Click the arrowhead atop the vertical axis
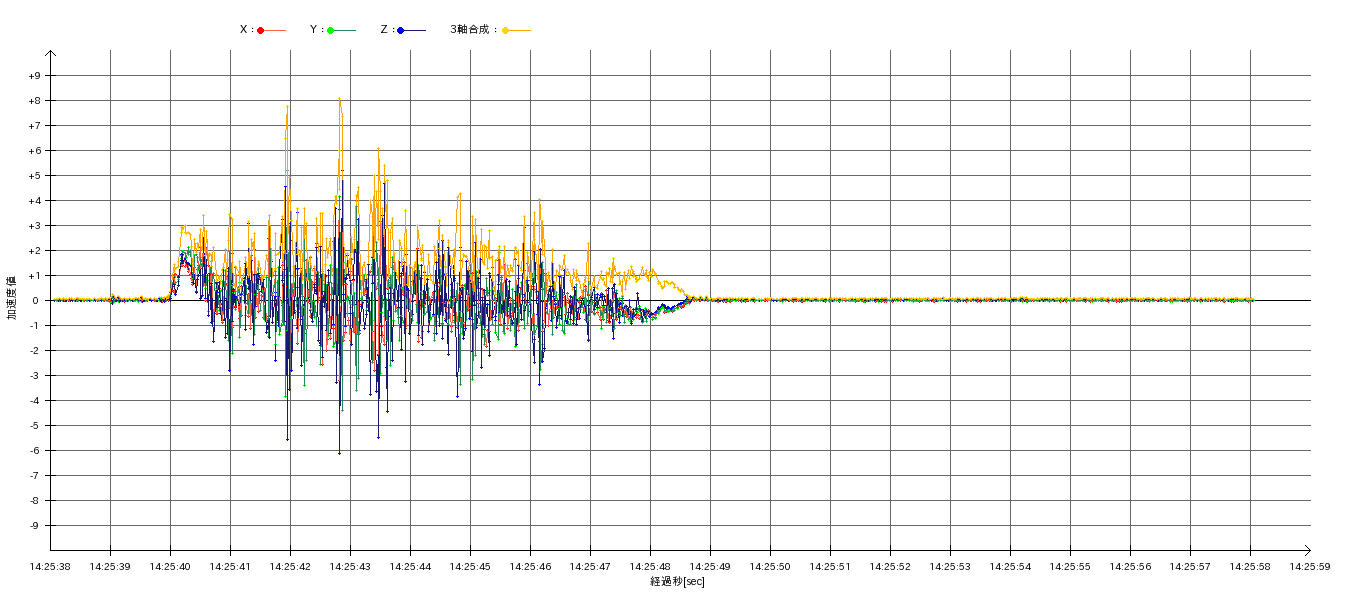 pos(50,54)
